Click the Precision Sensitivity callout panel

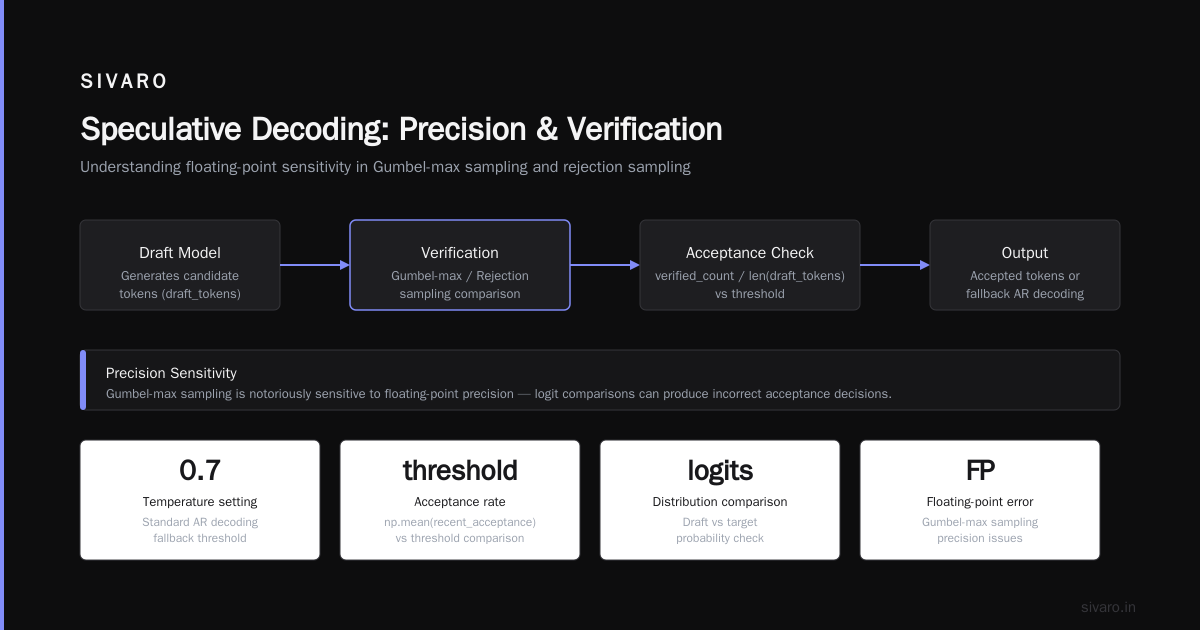point(600,380)
